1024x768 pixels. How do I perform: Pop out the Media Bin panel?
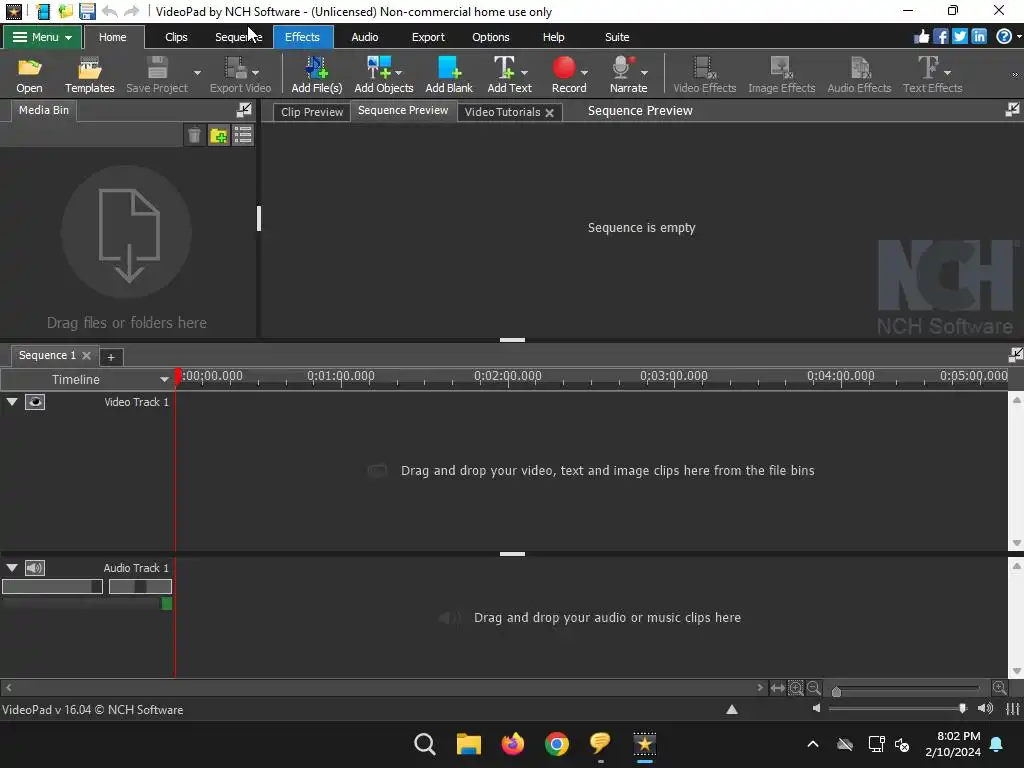point(244,110)
